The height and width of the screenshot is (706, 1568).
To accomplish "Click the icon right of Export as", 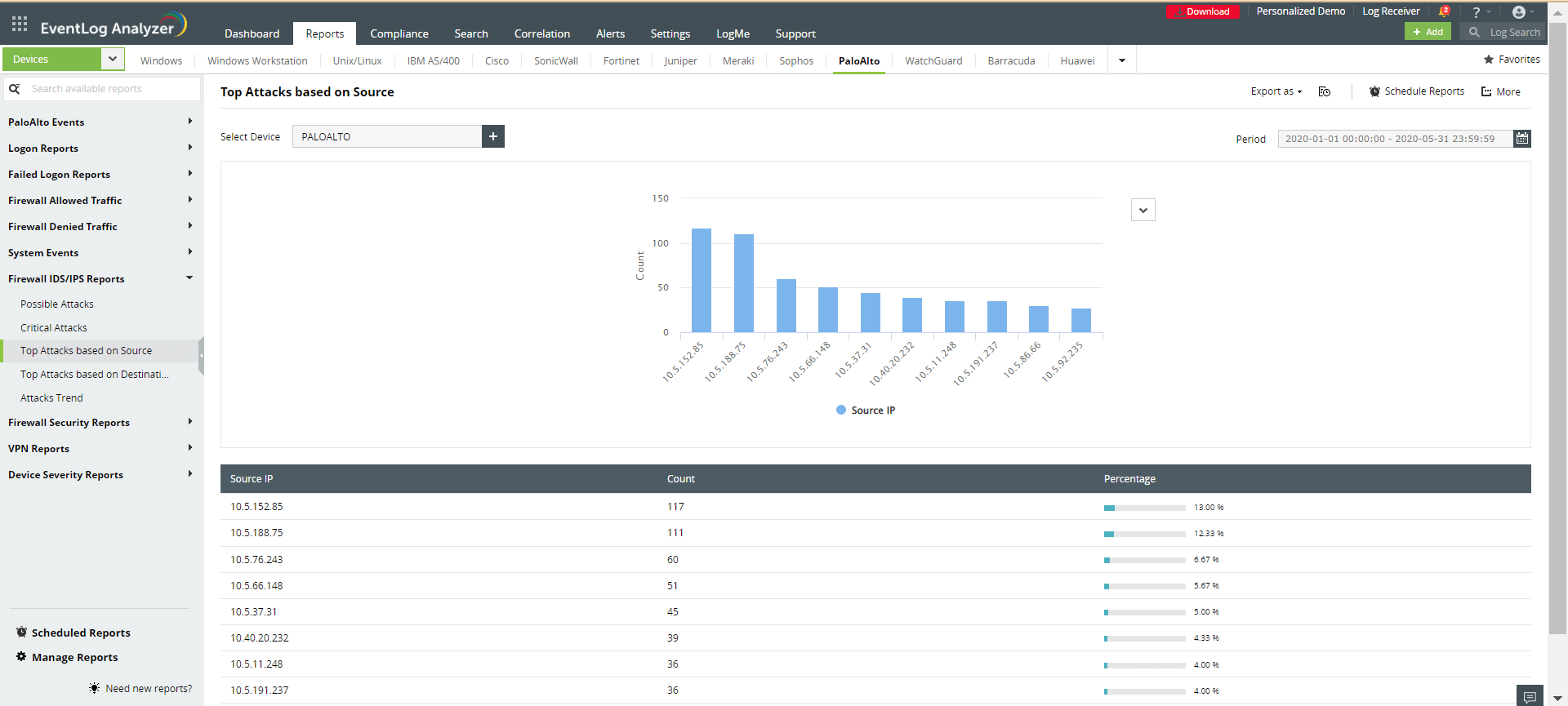I will [1325, 91].
